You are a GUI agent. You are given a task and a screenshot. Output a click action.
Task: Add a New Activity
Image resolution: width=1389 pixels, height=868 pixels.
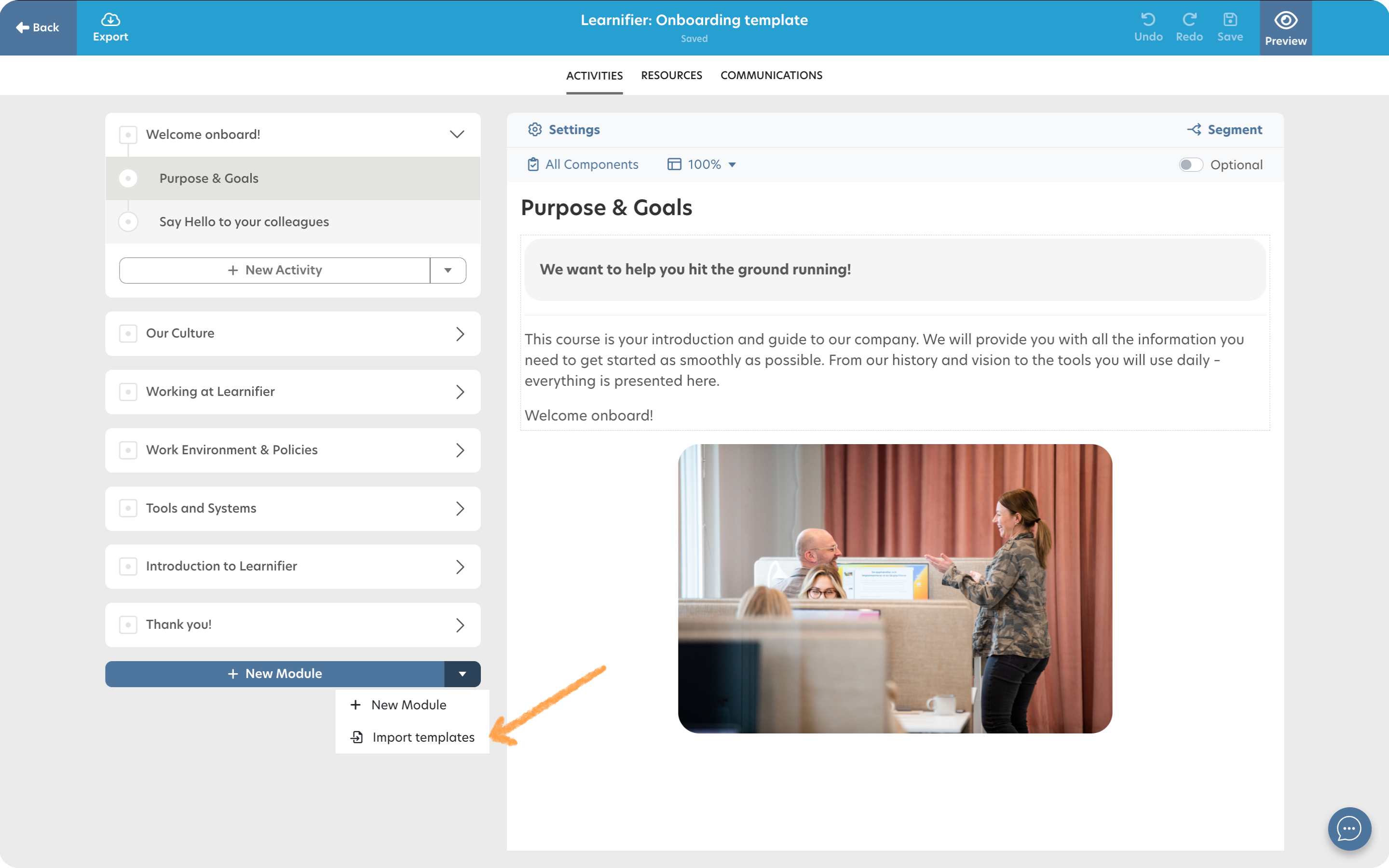coord(274,271)
